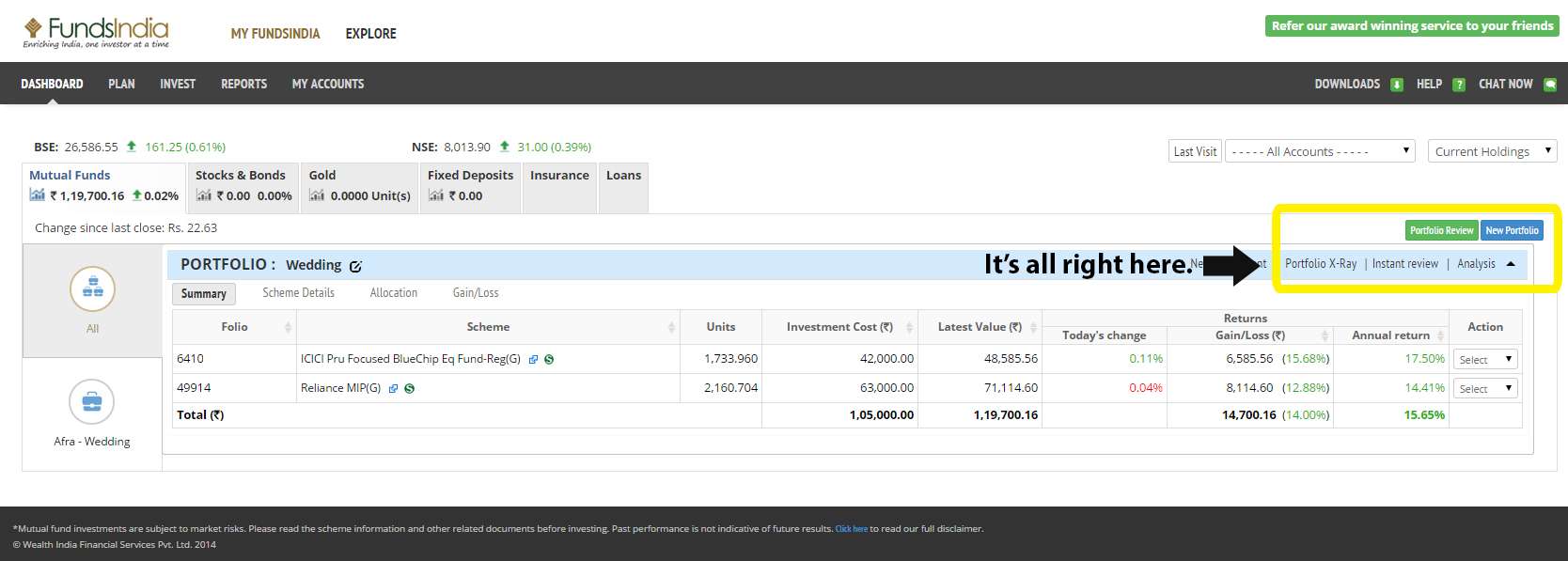
Task: Click the disclaimer 'Click here' link
Action: coord(852,529)
